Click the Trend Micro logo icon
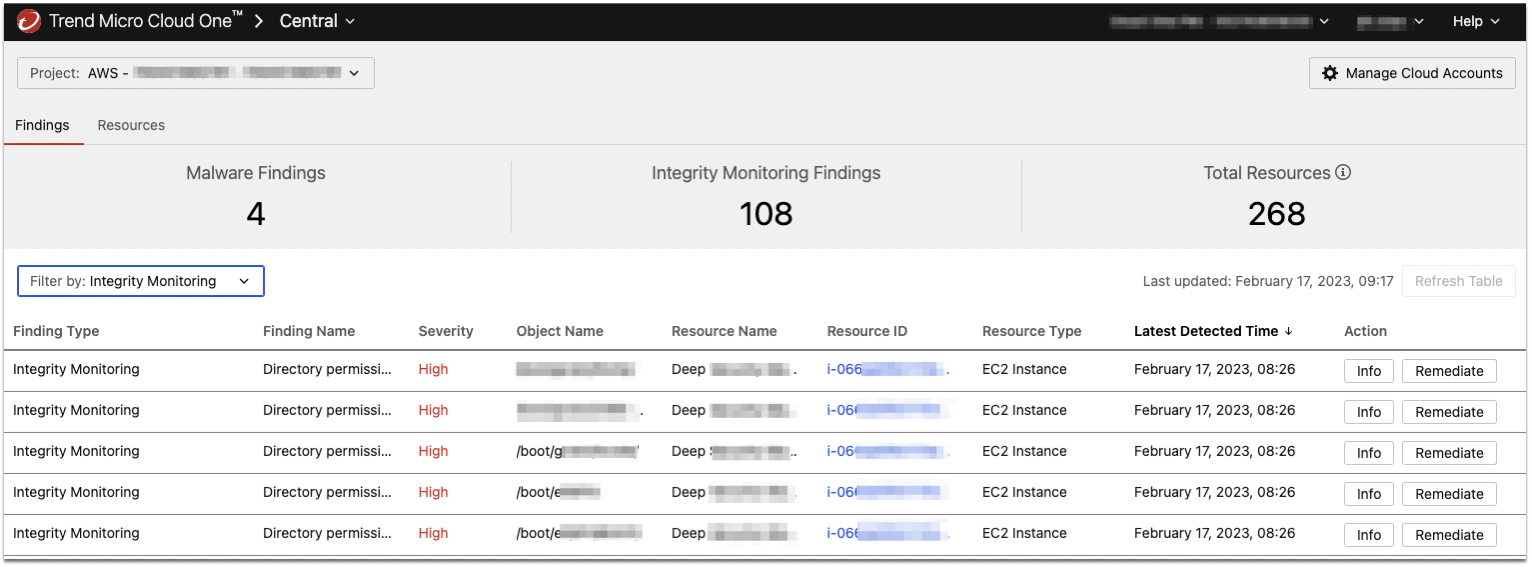Viewport: 1532px width, 567px height. point(29,21)
